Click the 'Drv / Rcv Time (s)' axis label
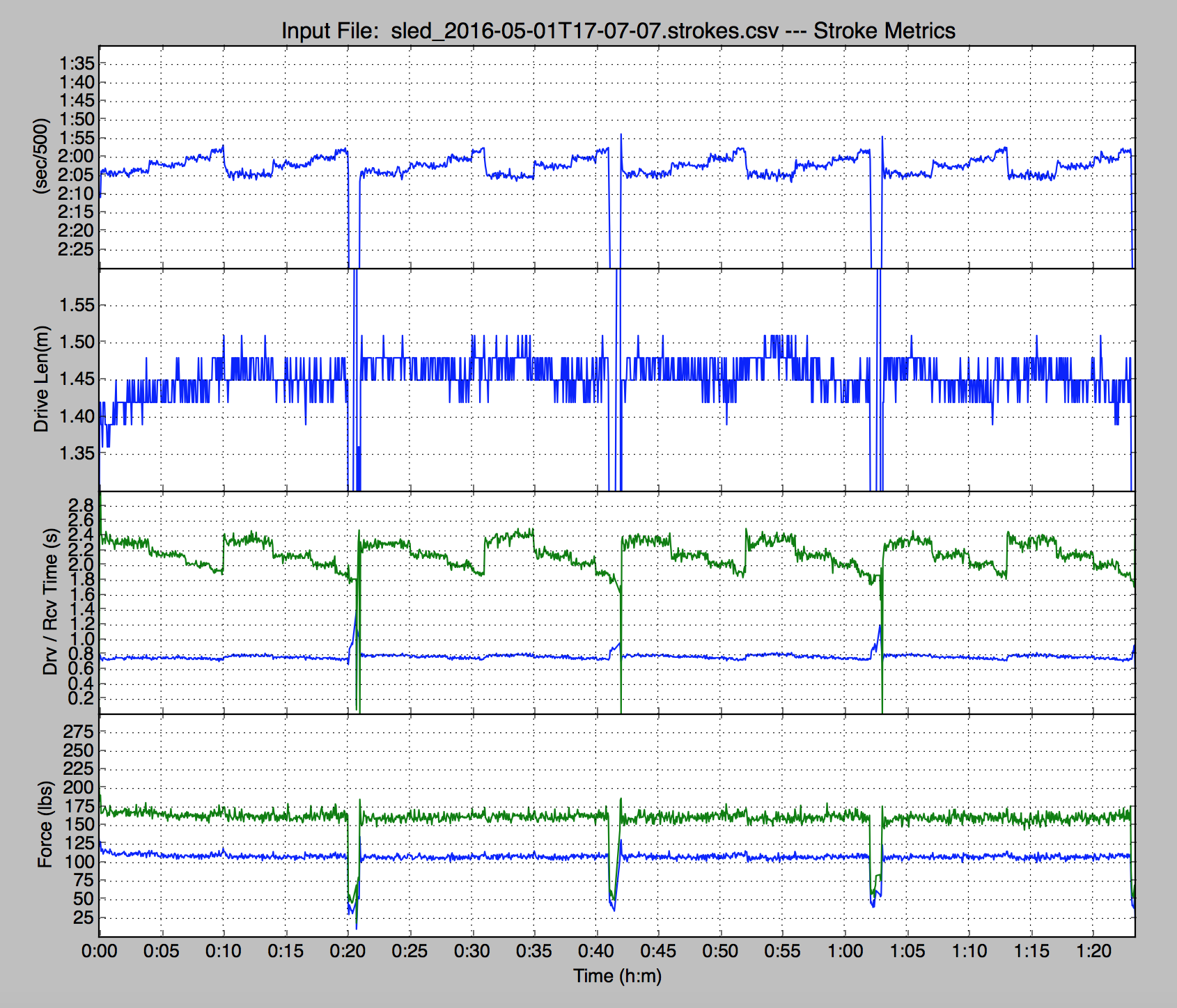 [x=50, y=601]
